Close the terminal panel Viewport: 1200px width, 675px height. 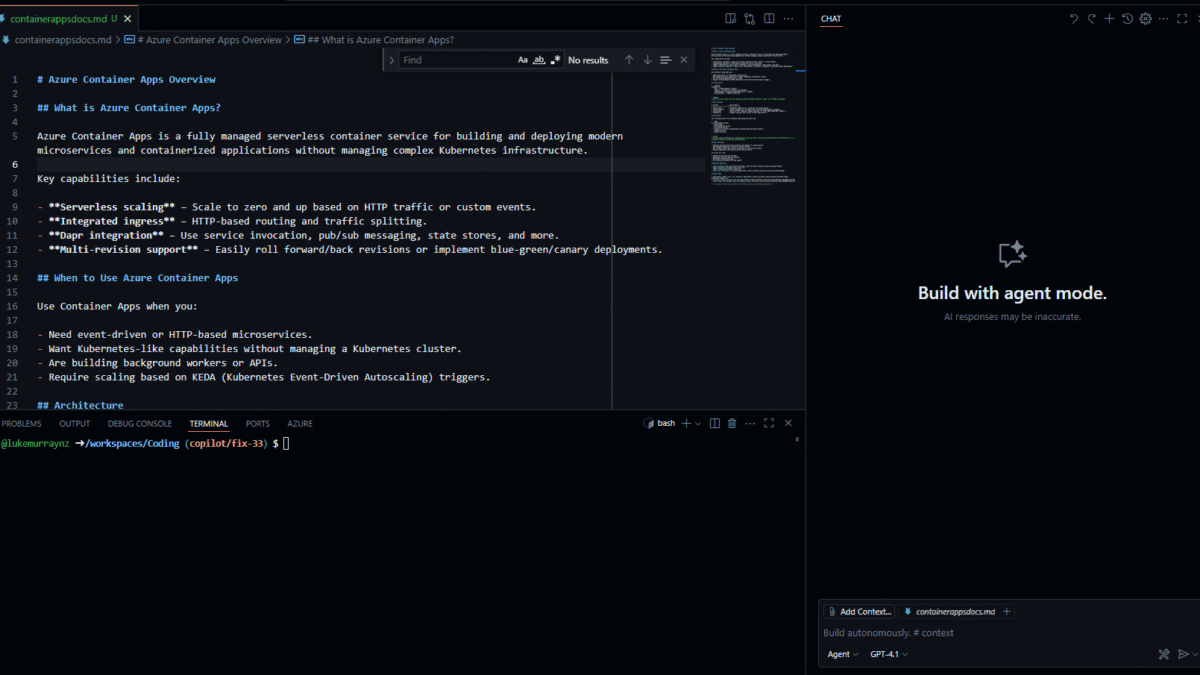pyautogui.click(x=788, y=423)
